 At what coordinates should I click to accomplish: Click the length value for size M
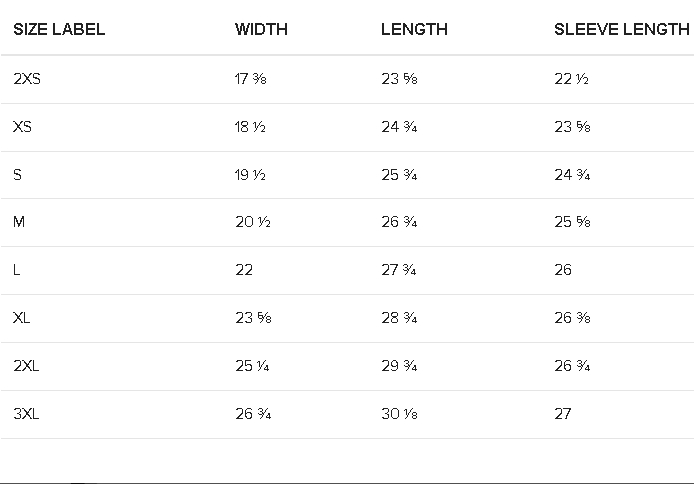[x=399, y=222]
